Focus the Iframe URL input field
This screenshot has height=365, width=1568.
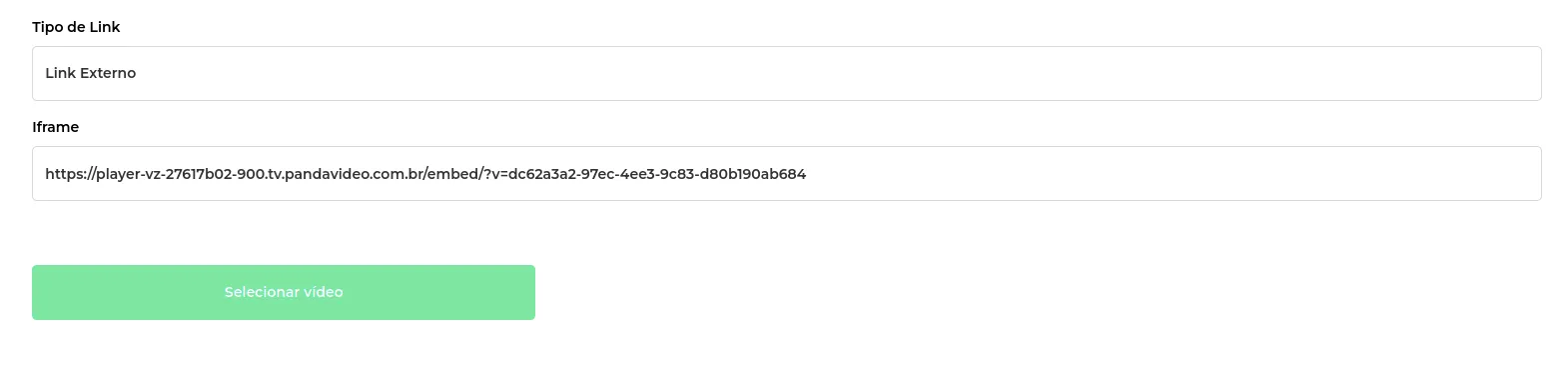pyautogui.click(x=786, y=173)
